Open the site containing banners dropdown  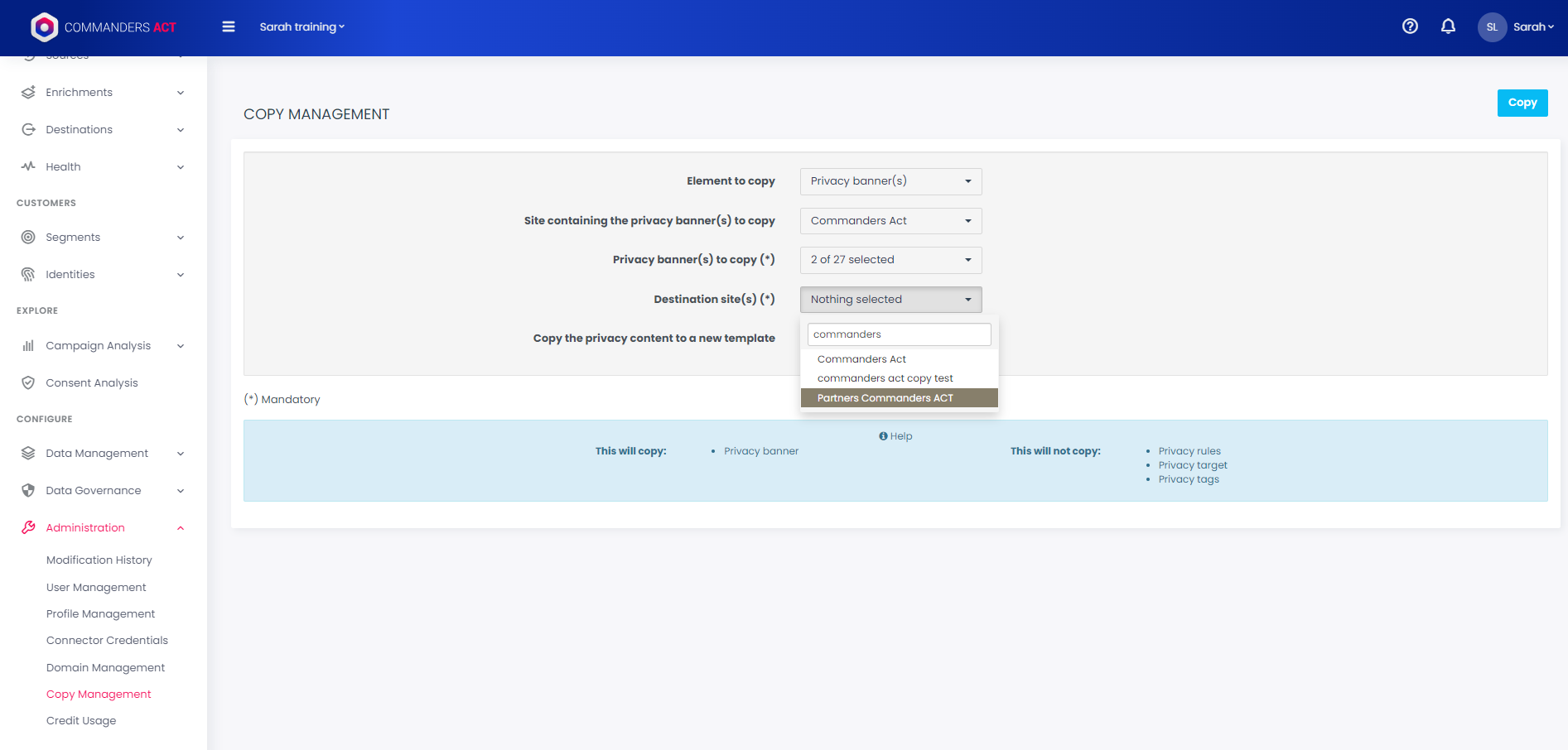coord(890,221)
